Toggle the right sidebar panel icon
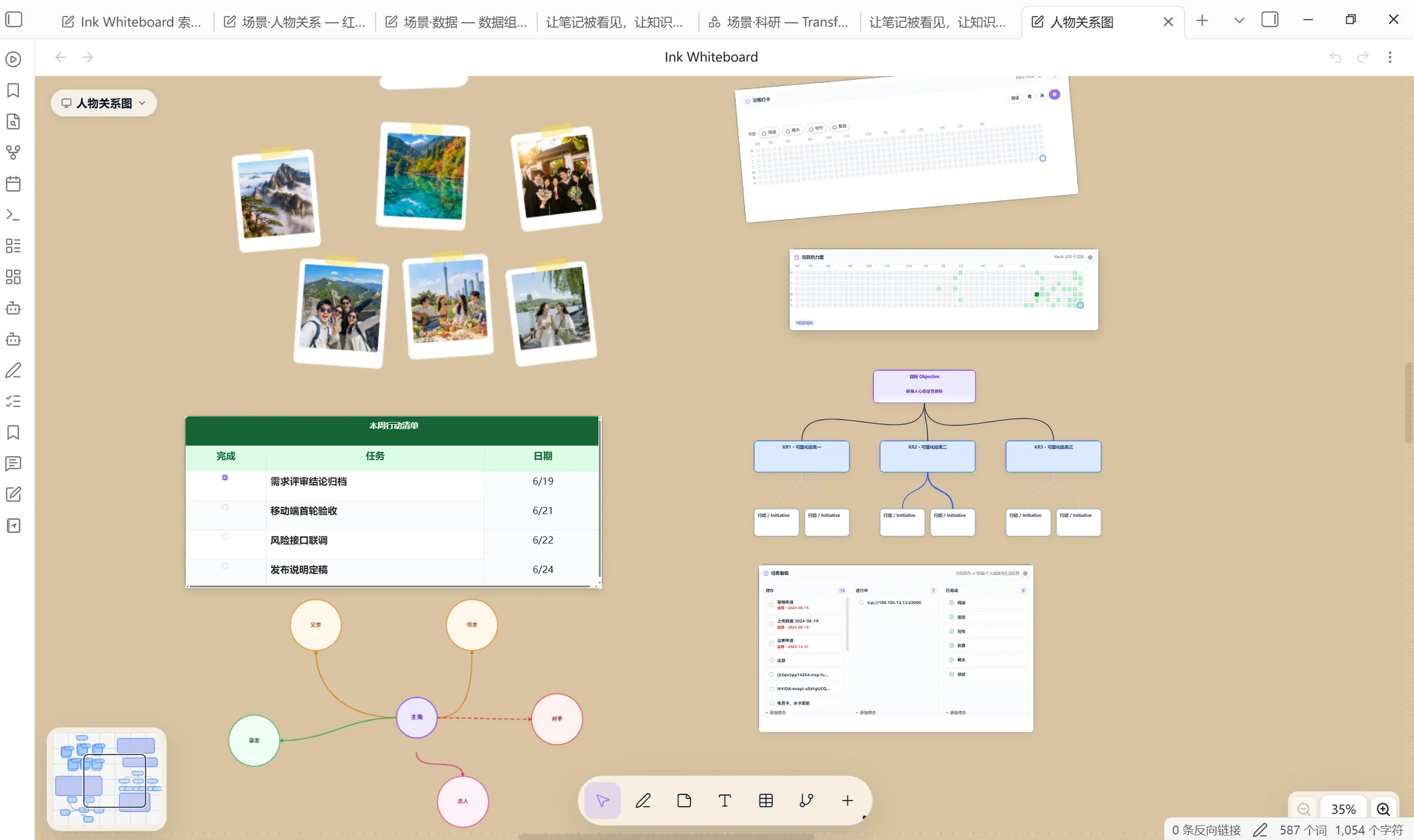Viewport: 1414px width, 840px height. [x=1270, y=20]
